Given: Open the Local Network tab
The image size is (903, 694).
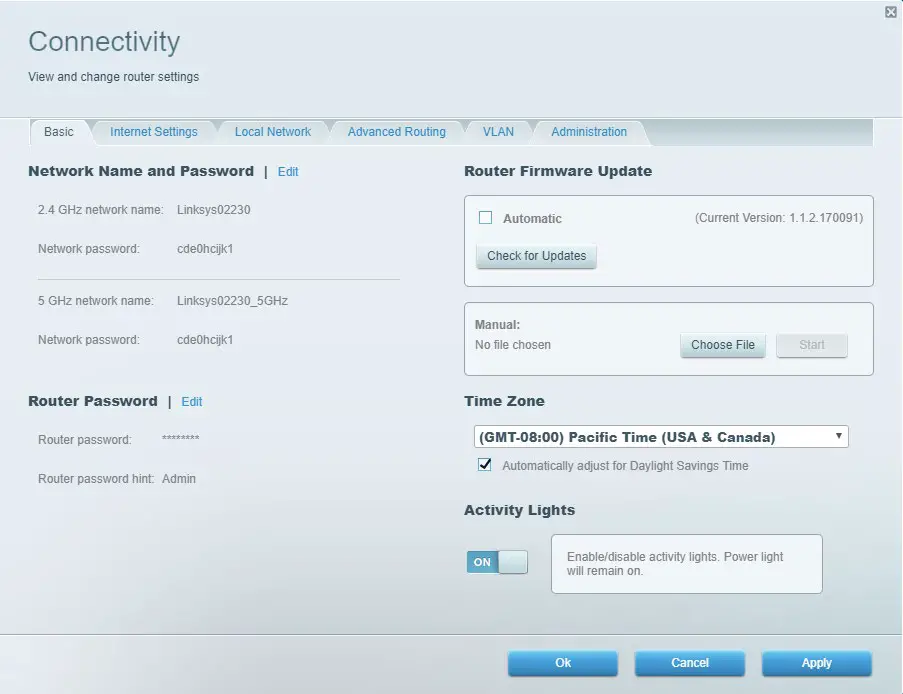Looking at the screenshot, I should click(x=272, y=131).
